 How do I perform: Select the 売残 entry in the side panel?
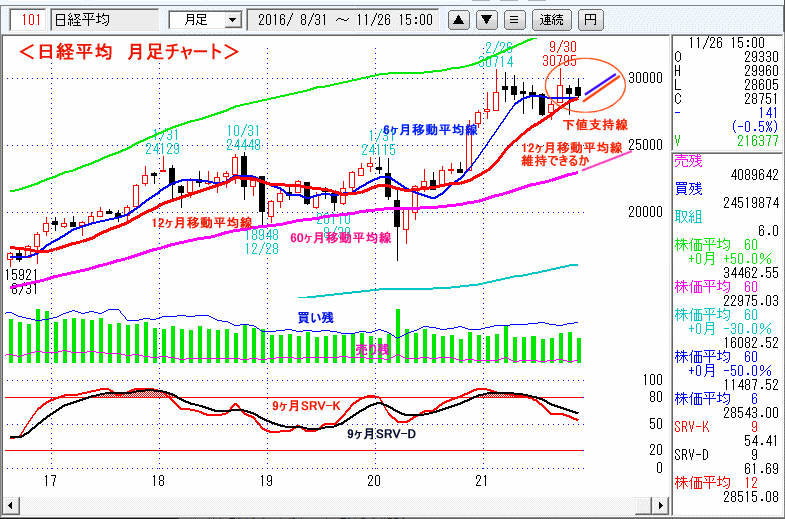[689, 160]
